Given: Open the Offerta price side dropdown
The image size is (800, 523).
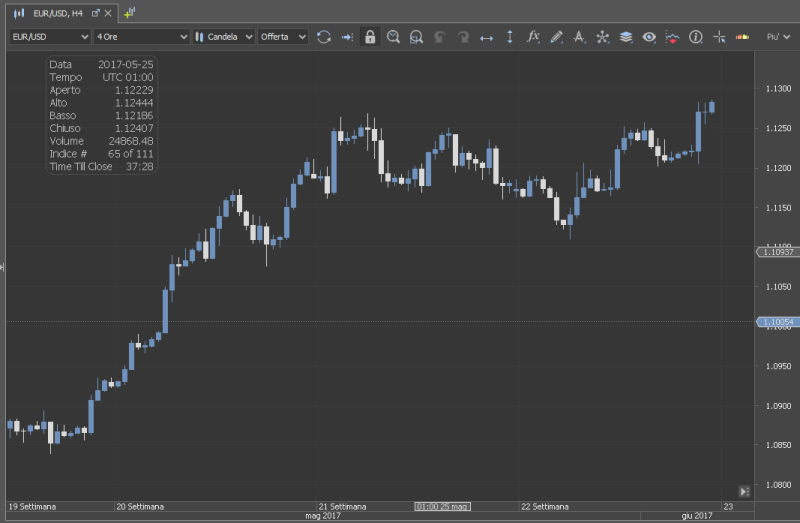Looking at the screenshot, I should tap(282, 37).
